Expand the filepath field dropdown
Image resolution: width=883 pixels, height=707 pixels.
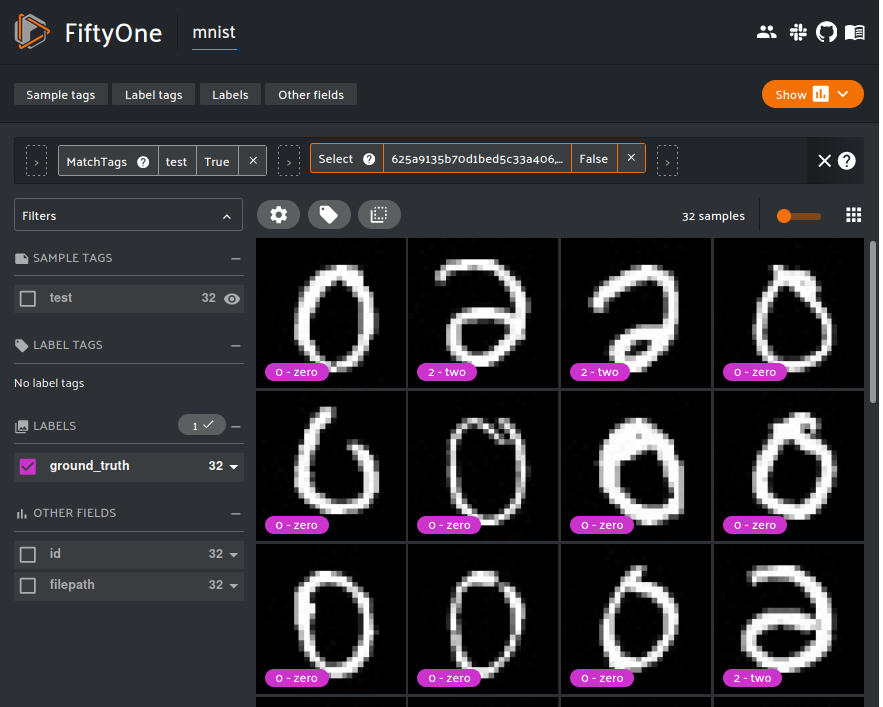click(234, 585)
